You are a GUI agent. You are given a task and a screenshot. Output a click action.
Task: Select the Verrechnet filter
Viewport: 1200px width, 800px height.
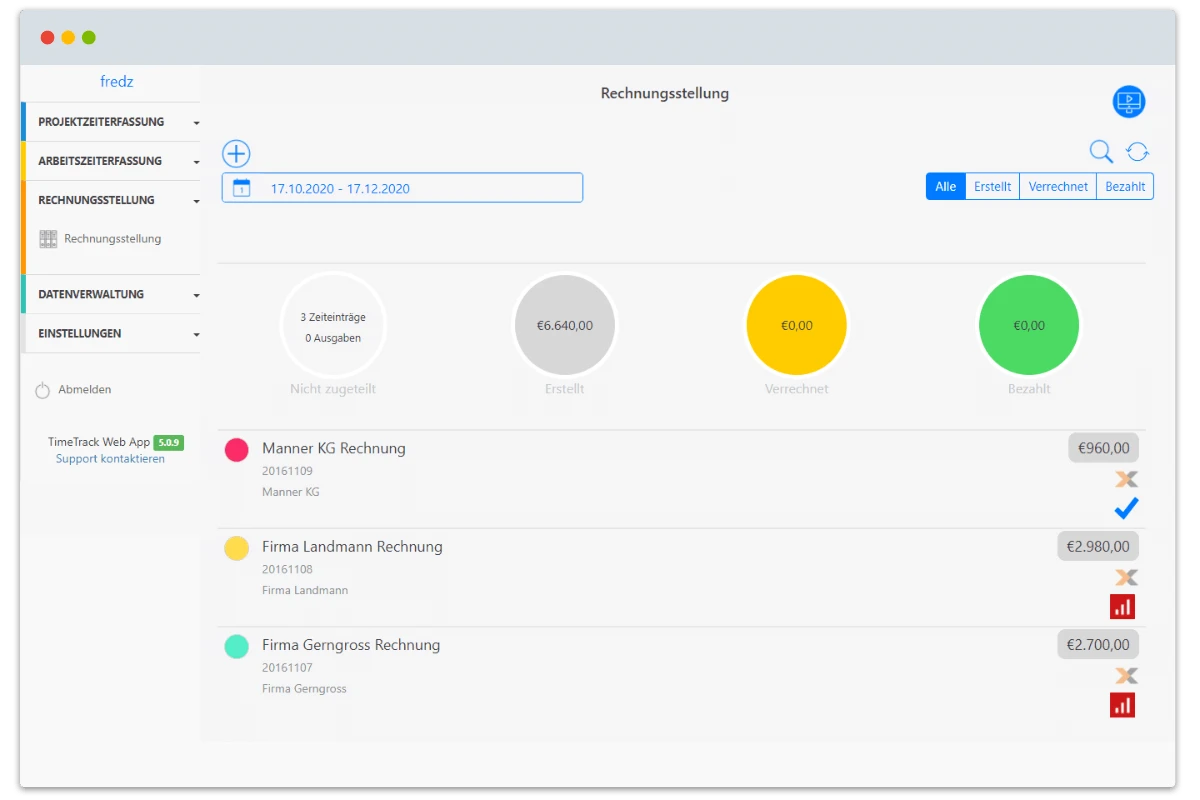(x=1058, y=186)
